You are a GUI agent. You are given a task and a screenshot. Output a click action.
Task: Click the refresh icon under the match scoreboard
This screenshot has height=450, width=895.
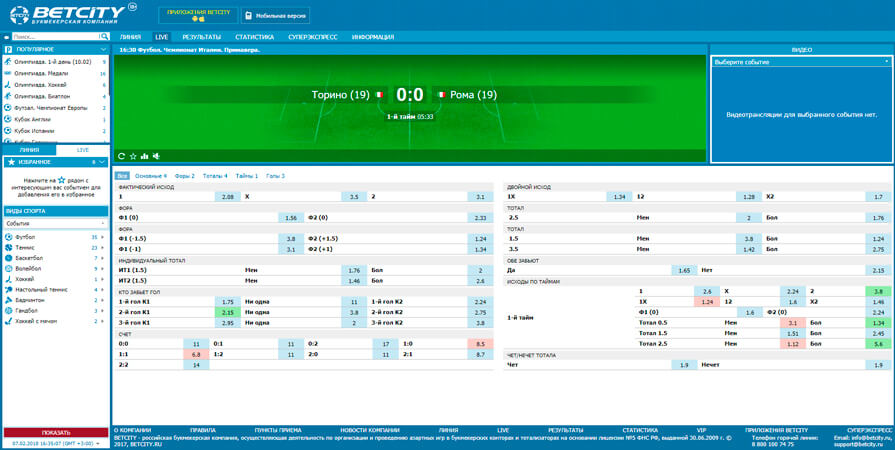point(121,156)
